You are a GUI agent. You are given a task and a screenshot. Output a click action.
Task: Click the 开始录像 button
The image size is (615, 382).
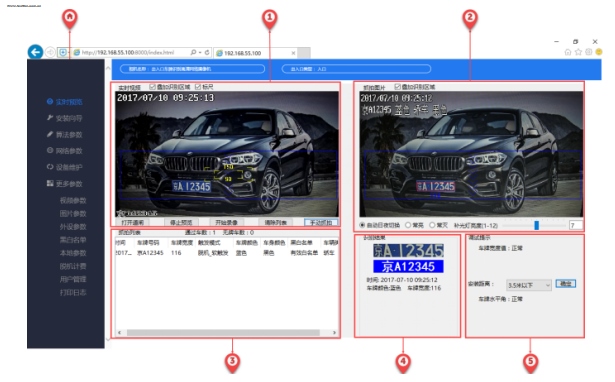point(226,222)
